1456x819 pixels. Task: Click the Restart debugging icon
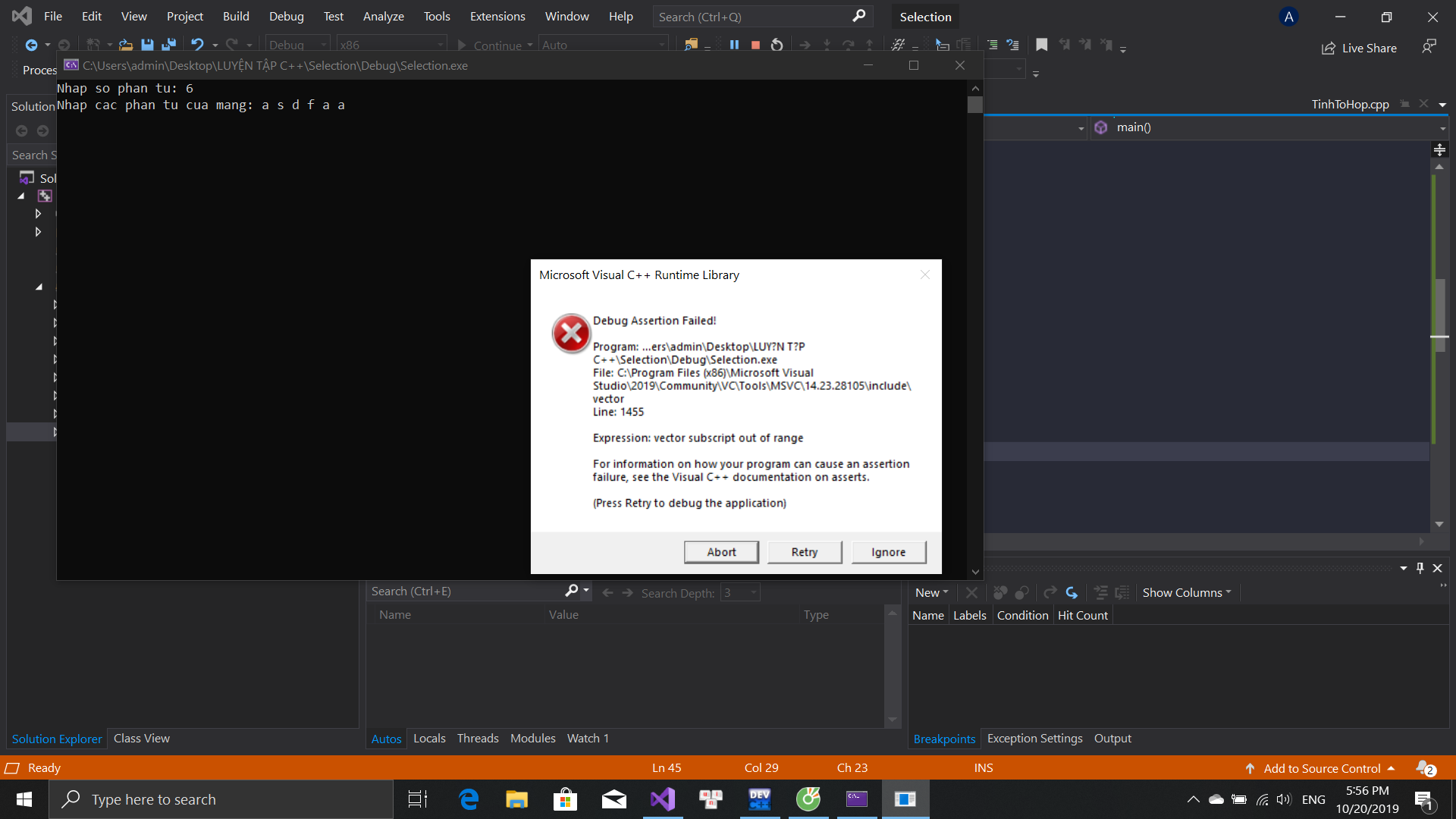click(777, 45)
